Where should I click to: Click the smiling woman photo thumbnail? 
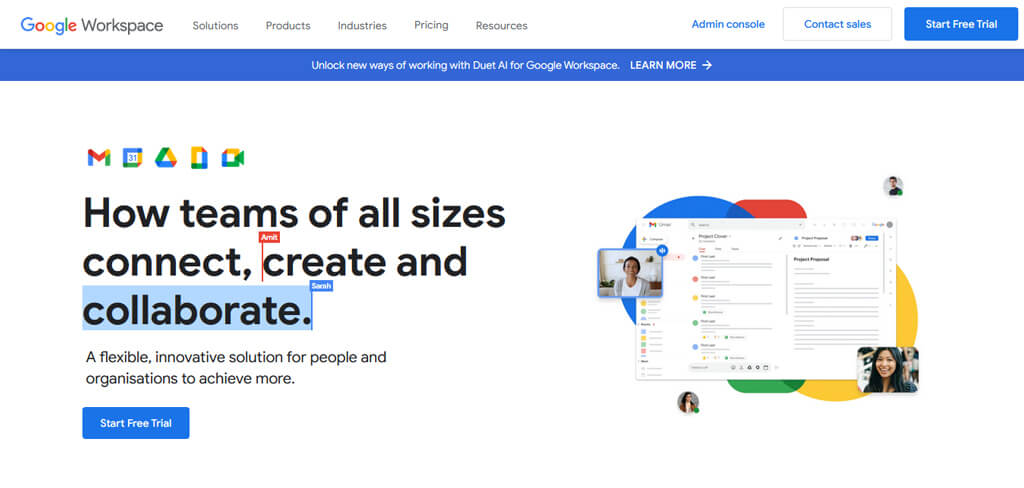(x=888, y=370)
